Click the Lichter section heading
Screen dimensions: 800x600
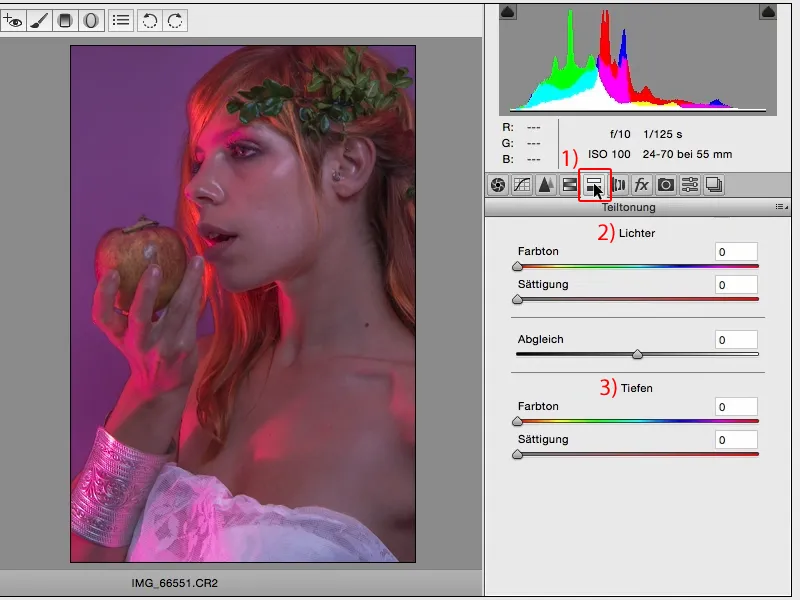point(637,233)
